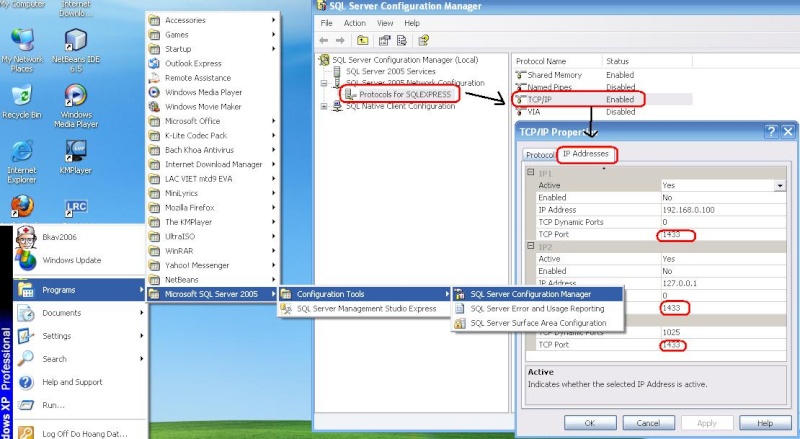The image size is (800, 439).
Task: Click the Help toolbar icon
Action: [423, 40]
